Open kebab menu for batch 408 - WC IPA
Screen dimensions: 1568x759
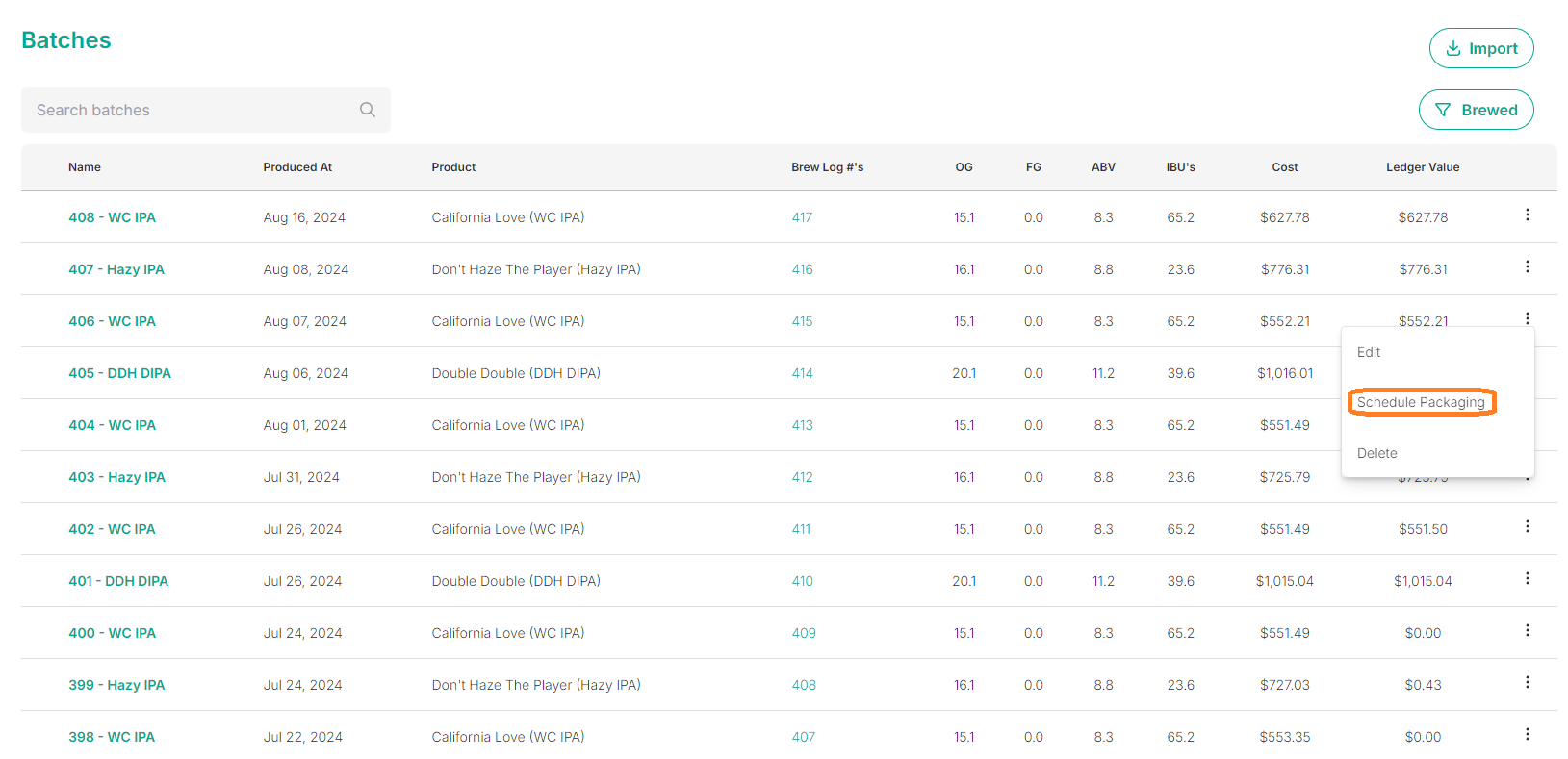tap(1527, 215)
